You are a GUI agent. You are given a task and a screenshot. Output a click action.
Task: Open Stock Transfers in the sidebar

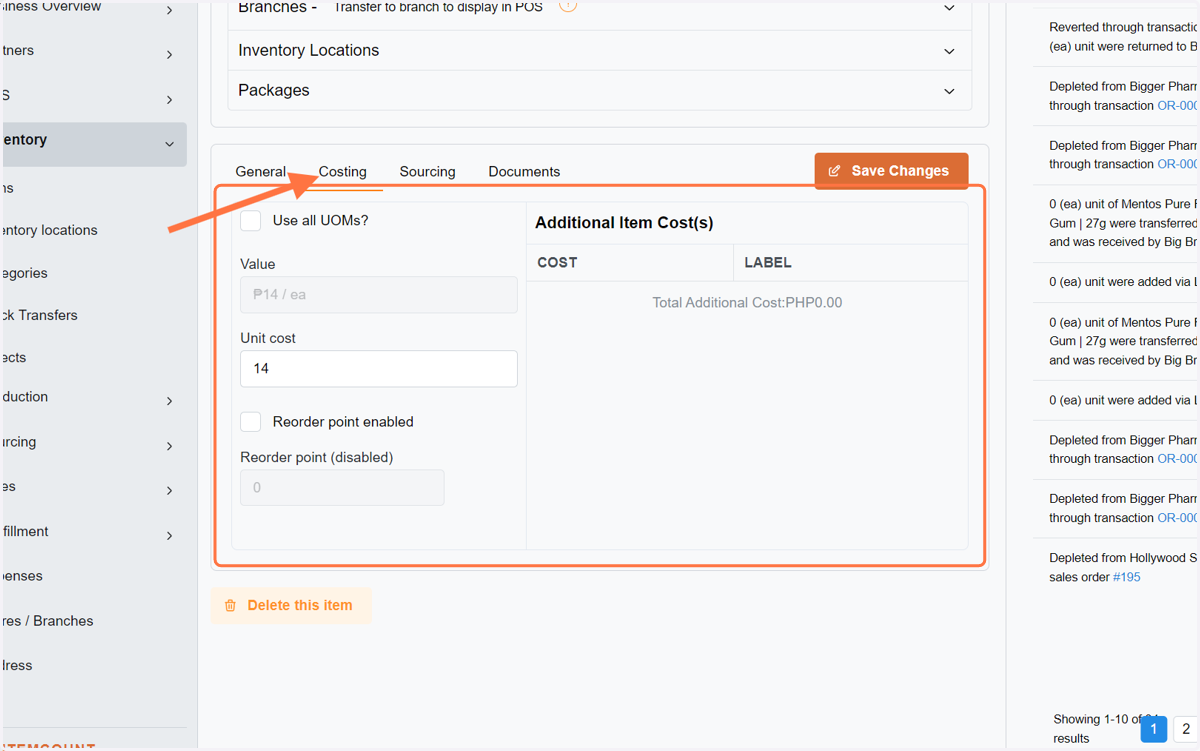pyautogui.click(x=40, y=315)
